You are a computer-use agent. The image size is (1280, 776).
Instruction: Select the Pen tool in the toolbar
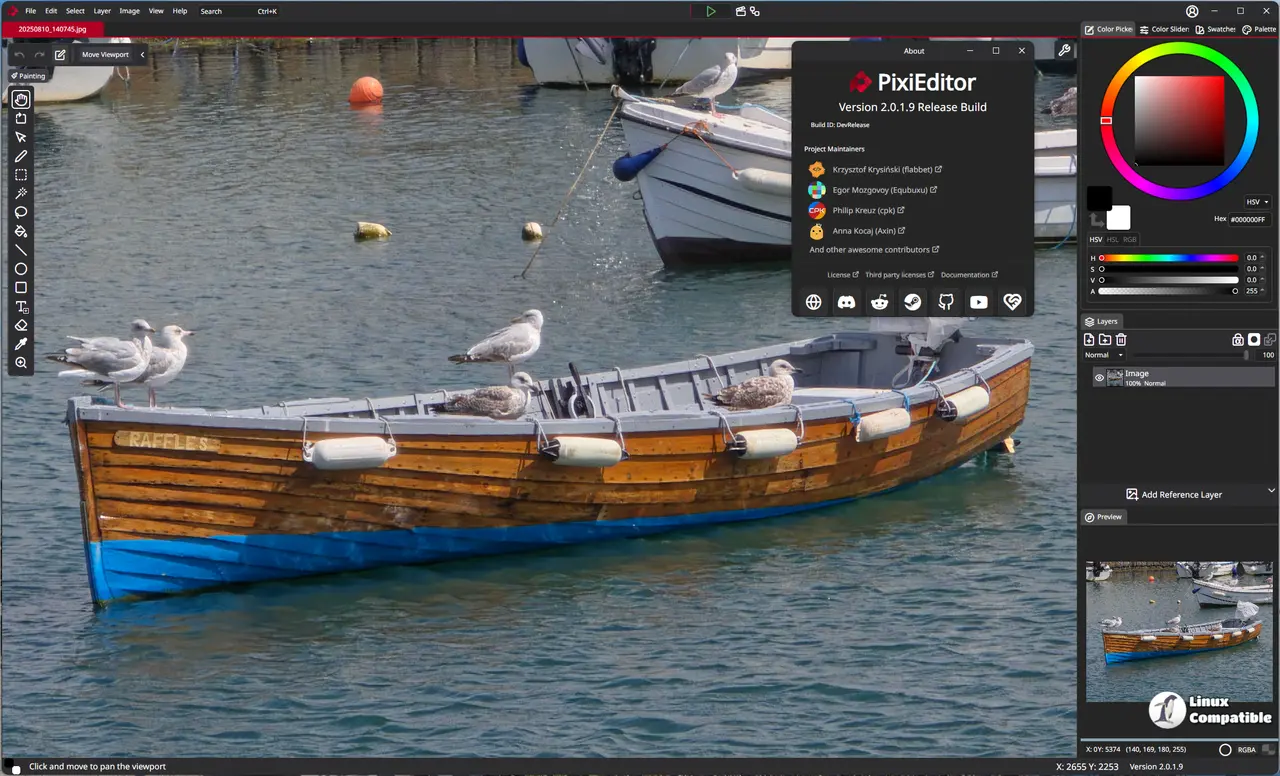click(21, 156)
